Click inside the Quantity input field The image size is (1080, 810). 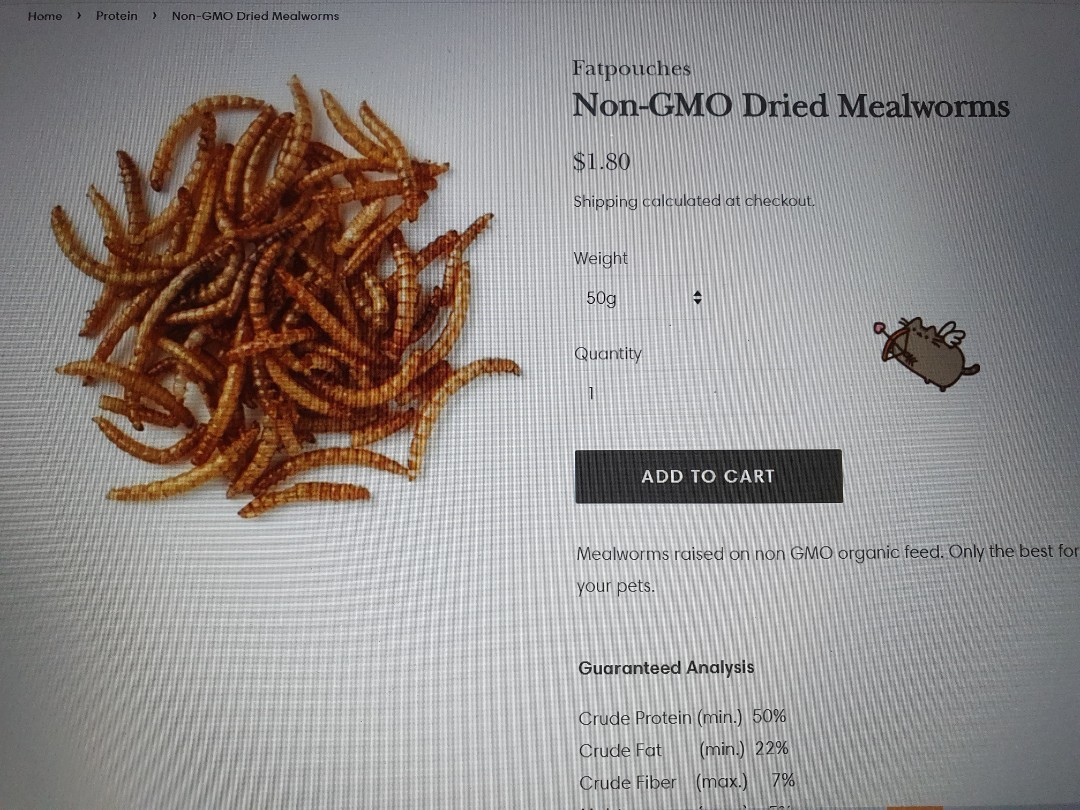coord(642,393)
